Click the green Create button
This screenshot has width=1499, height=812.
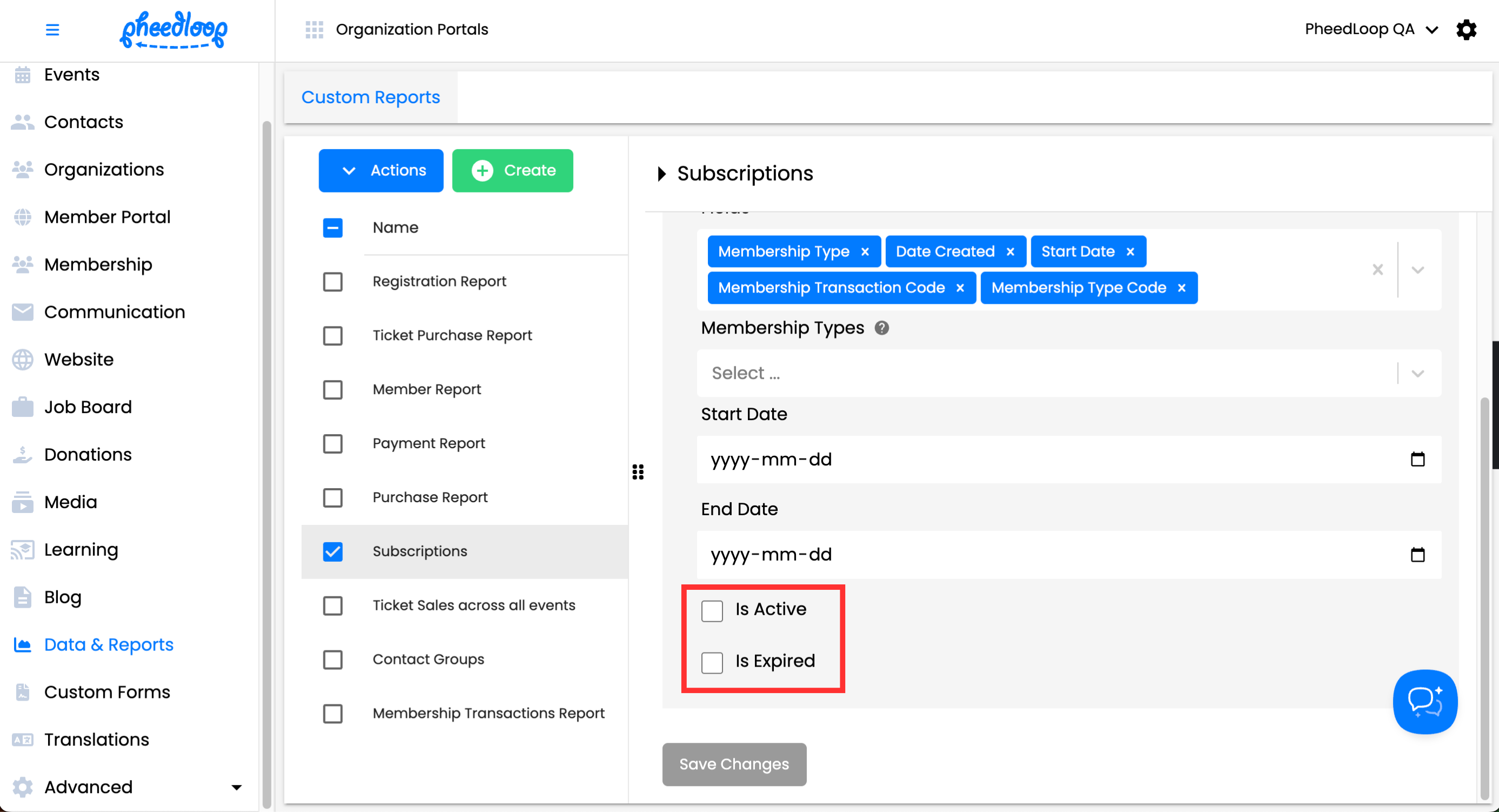[x=512, y=170]
